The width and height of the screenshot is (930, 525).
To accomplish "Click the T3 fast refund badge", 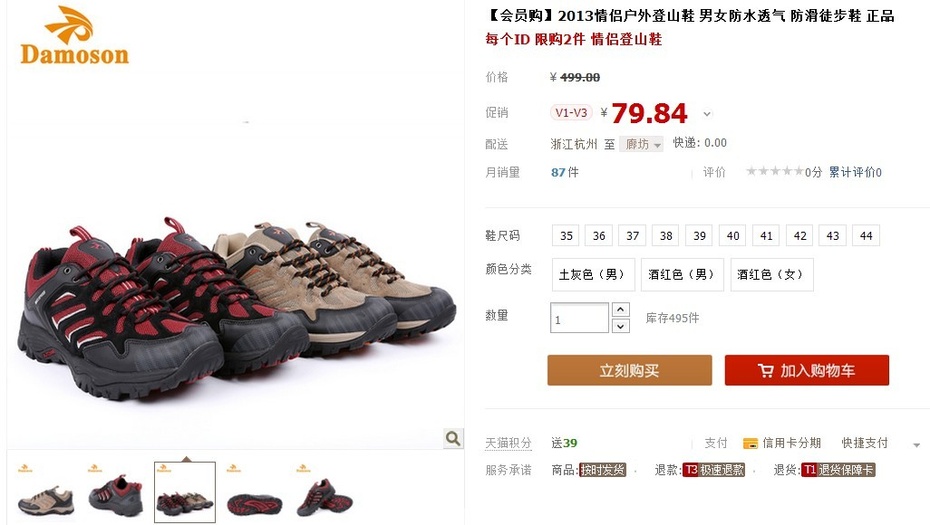I will [x=714, y=470].
